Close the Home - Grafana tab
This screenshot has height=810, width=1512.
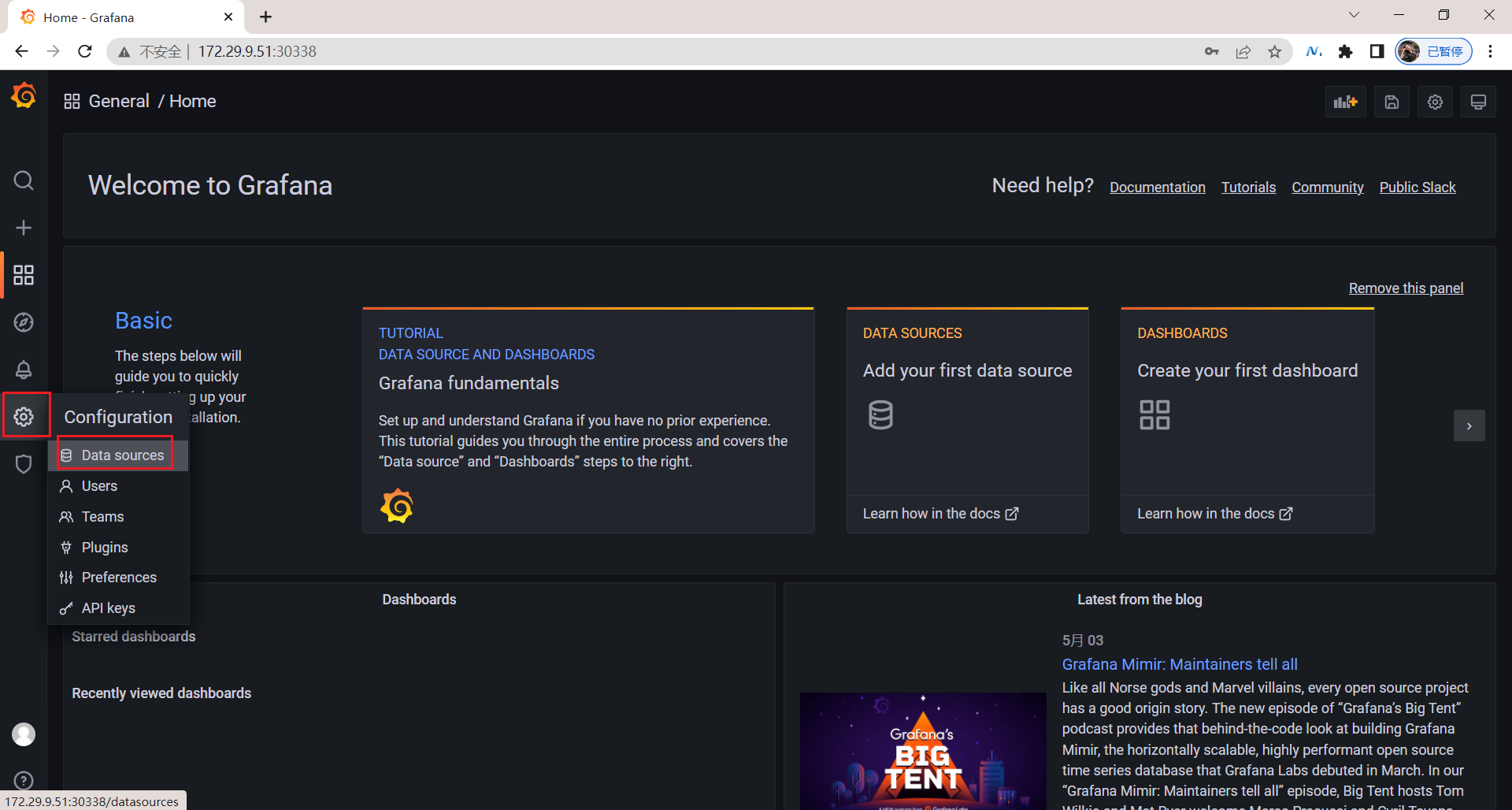(x=228, y=17)
